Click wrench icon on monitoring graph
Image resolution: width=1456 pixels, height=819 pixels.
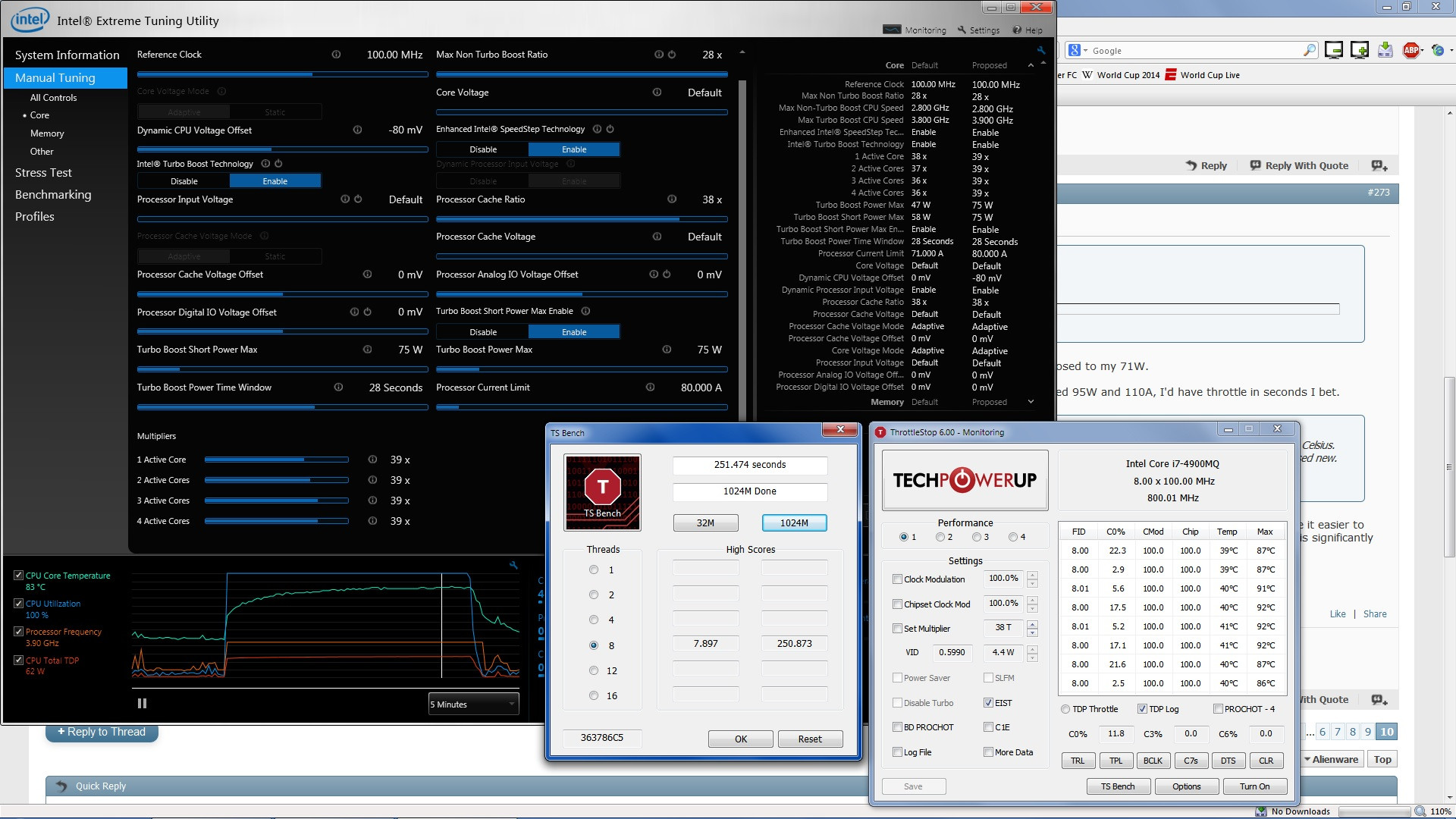tap(513, 565)
